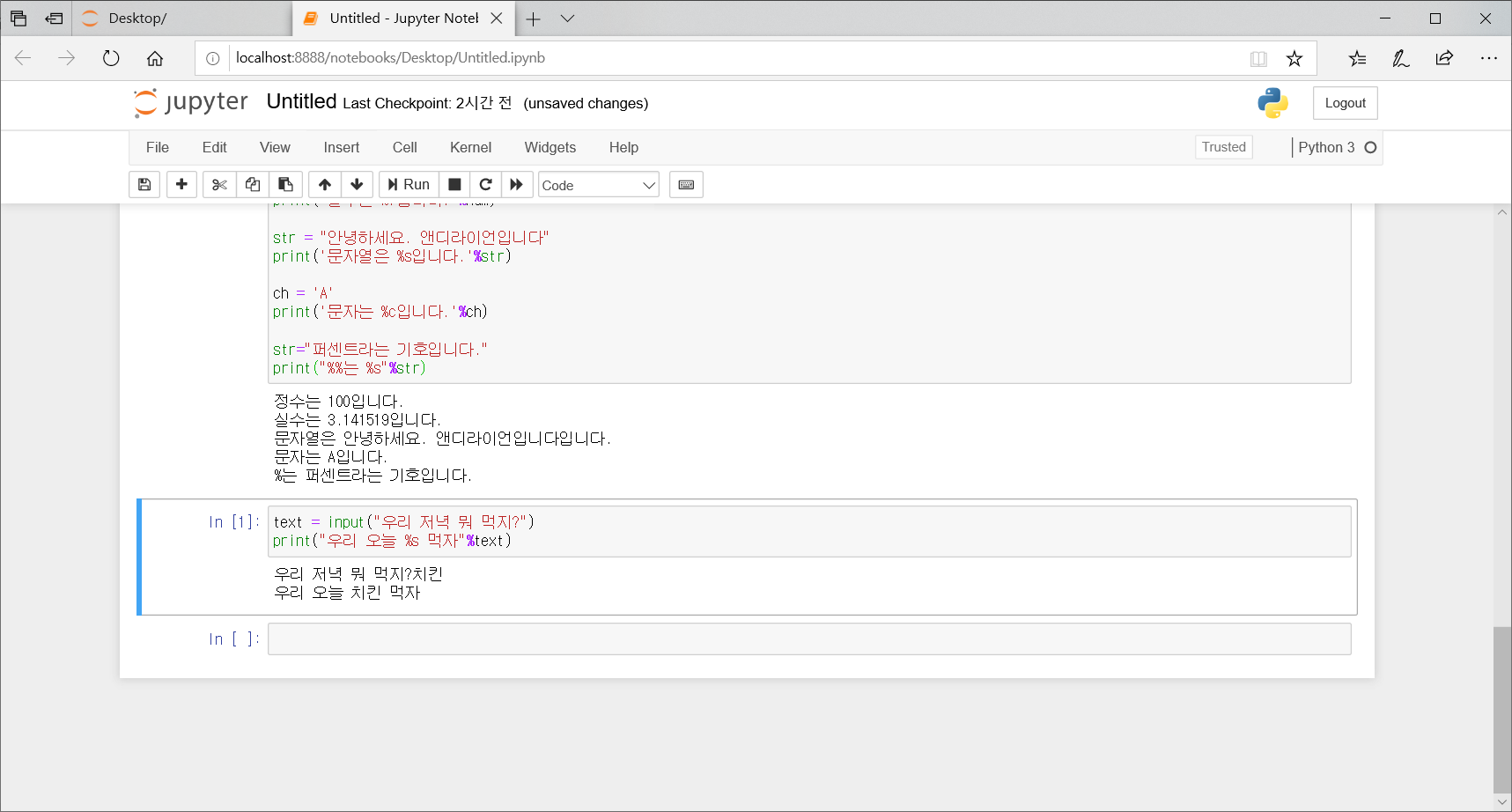Viewport: 1512px width, 812px height.
Task: Click the input text code cell
Action: (x=809, y=531)
